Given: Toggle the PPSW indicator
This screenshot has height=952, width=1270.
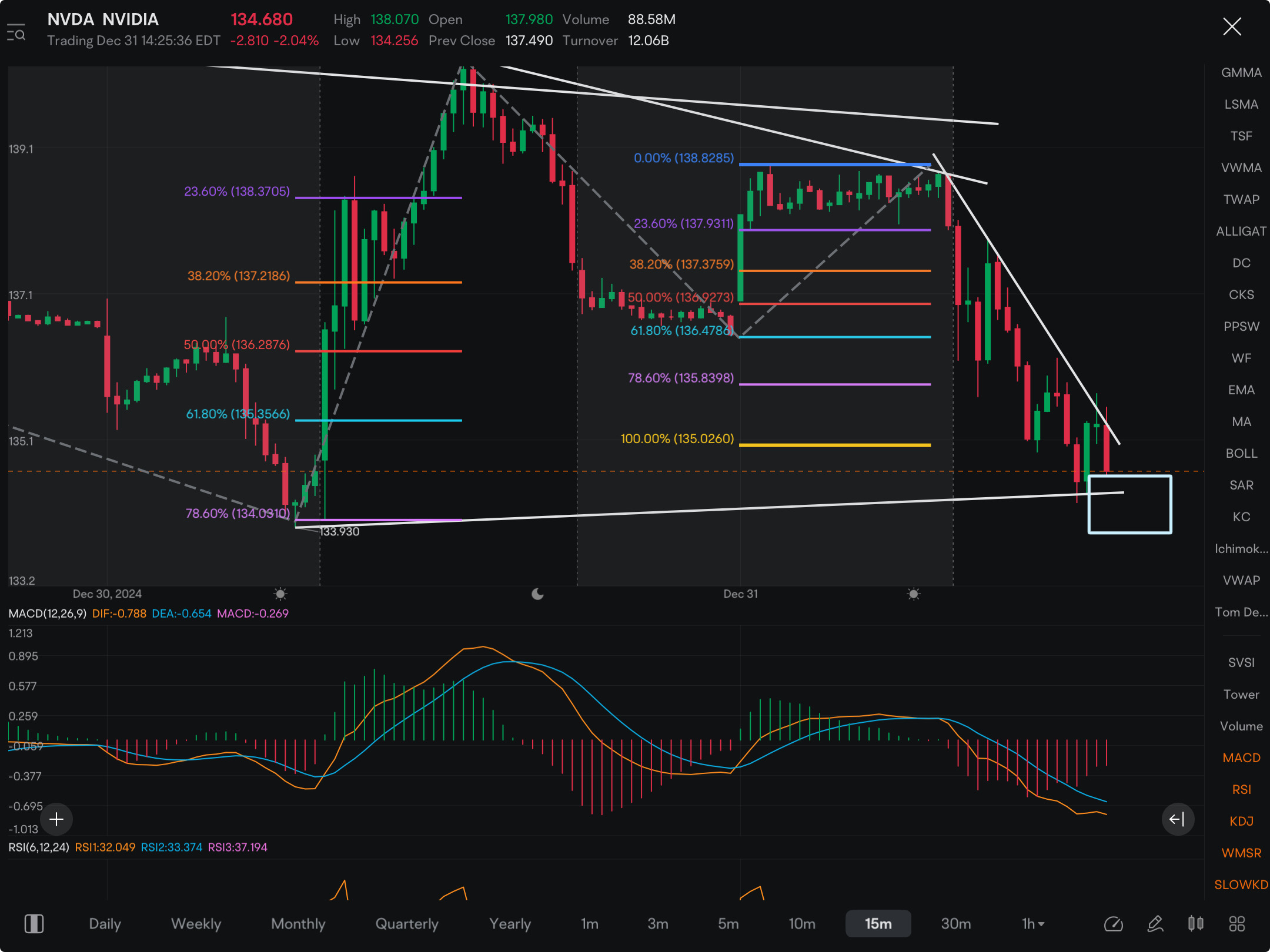Looking at the screenshot, I should 1241,326.
